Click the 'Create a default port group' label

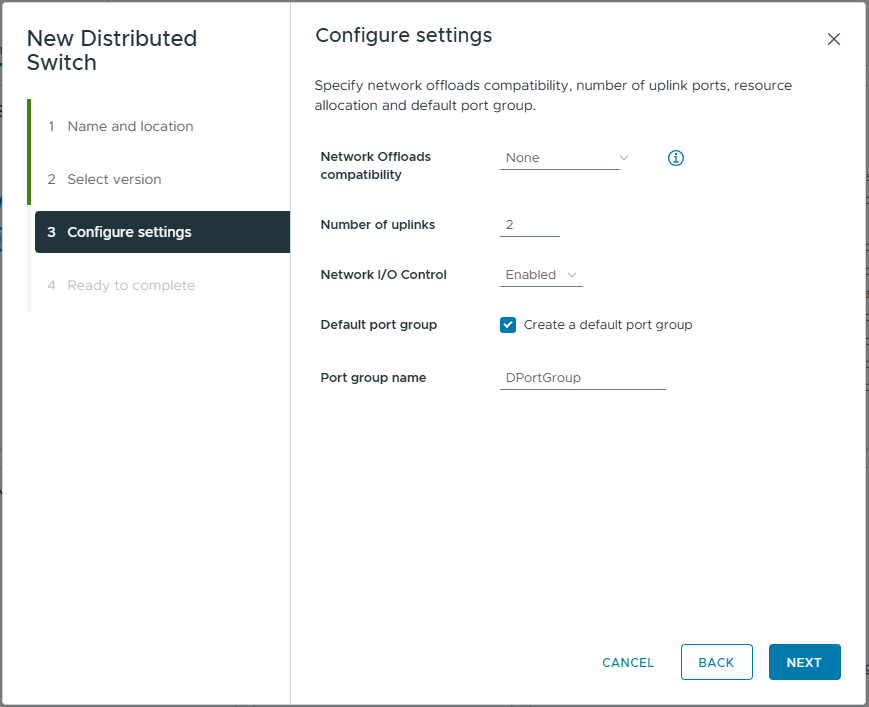pos(607,325)
